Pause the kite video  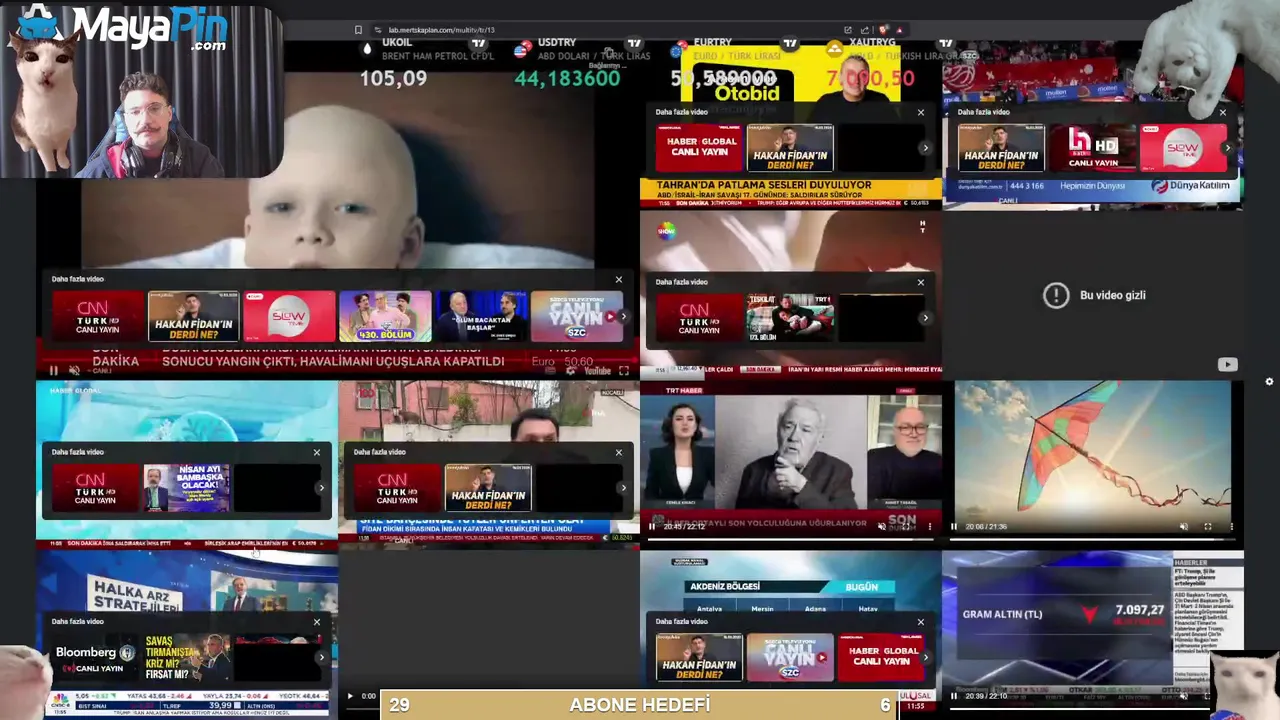tap(954, 526)
